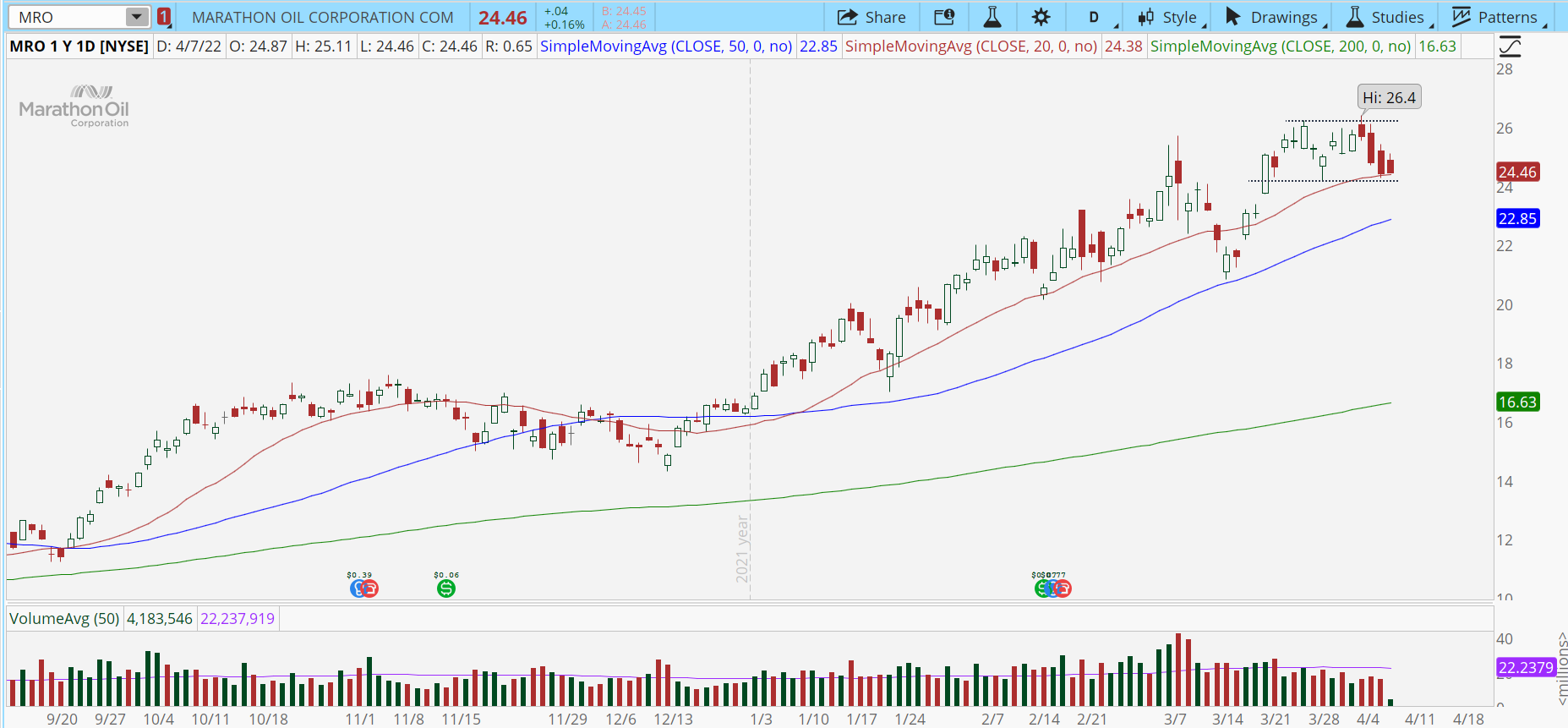1568x728 pixels.
Task: Click the +0.16% change value
Action: (x=564, y=25)
